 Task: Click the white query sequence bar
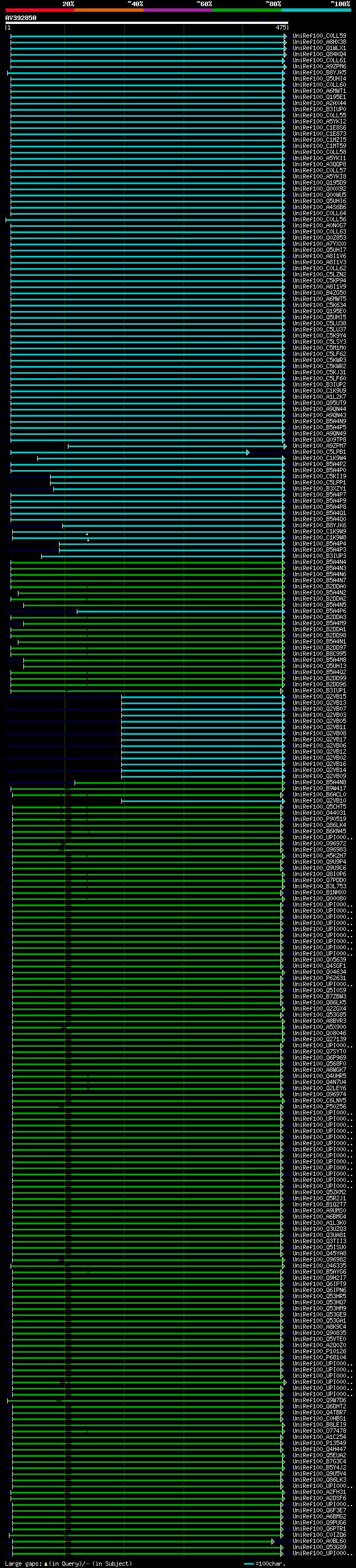(146, 23)
